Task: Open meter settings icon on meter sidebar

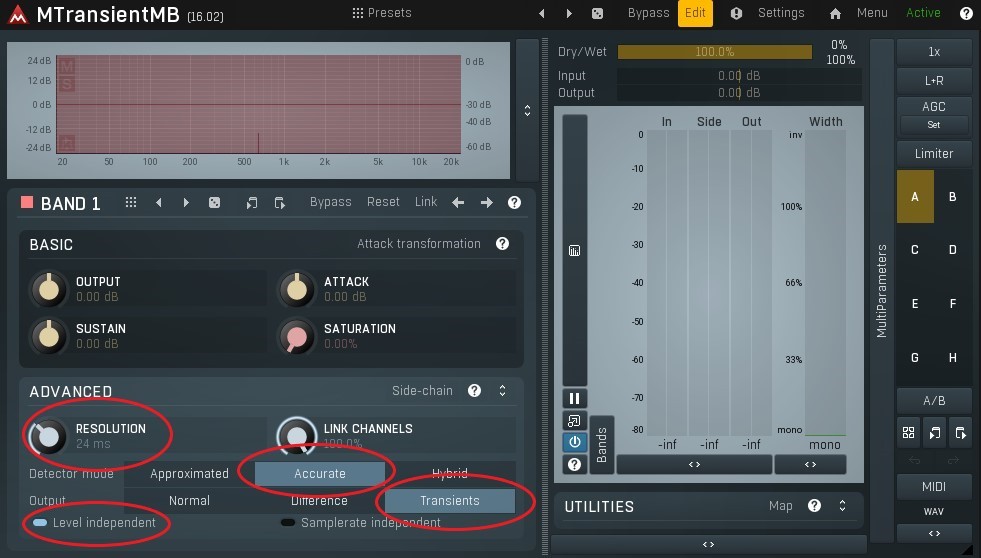Action: click(x=574, y=251)
